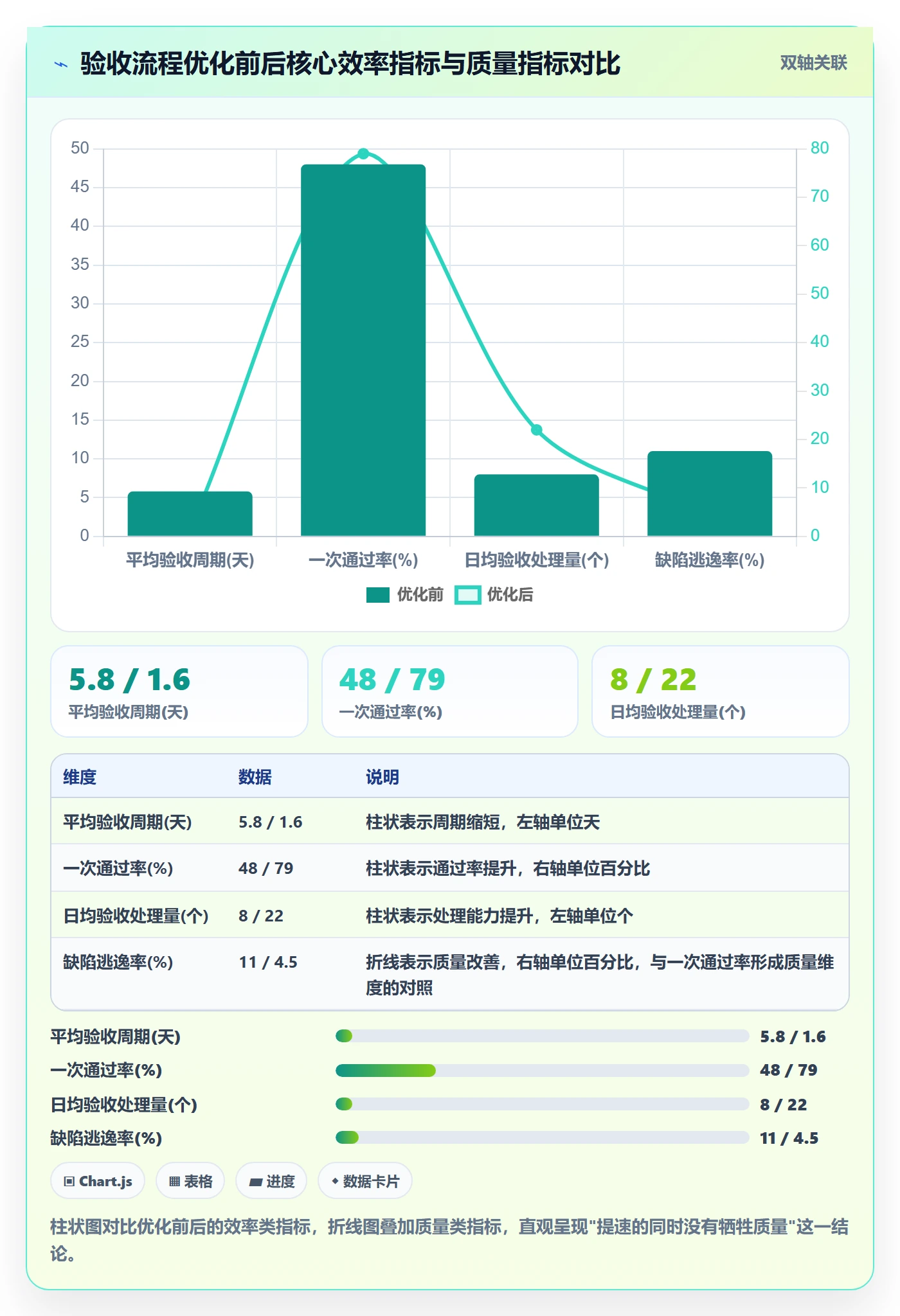Click the 缺陷逃逸率(%) progress bar
Screen dimensions: 900x1316
[x=543, y=1137]
